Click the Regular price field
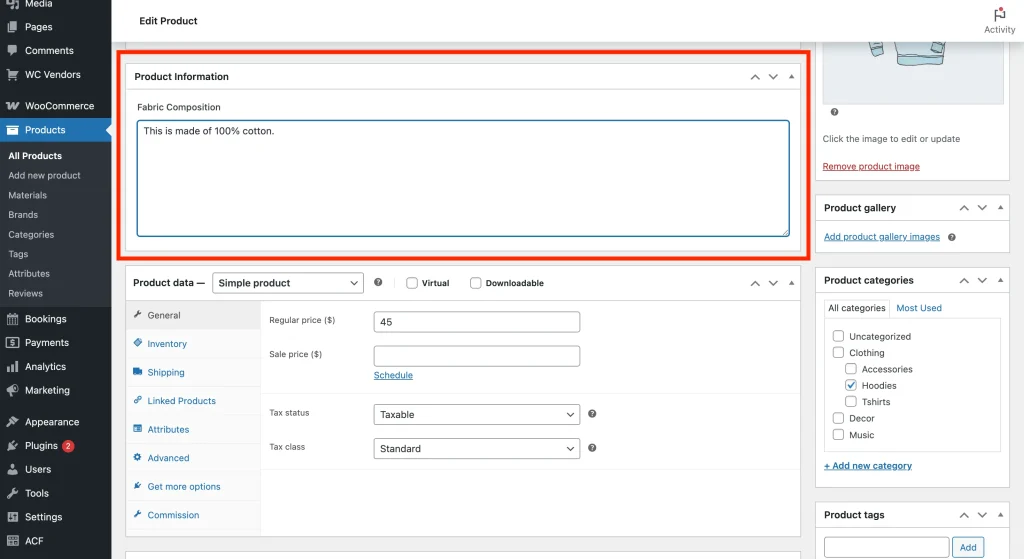1024x559 pixels. click(x=477, y=322)
